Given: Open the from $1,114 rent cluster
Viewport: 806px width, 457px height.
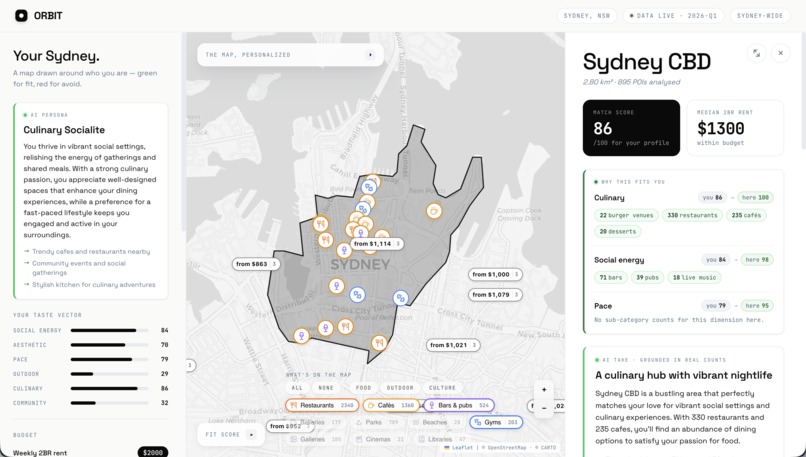Looking at the screenshot, I should tap(377, 244).
